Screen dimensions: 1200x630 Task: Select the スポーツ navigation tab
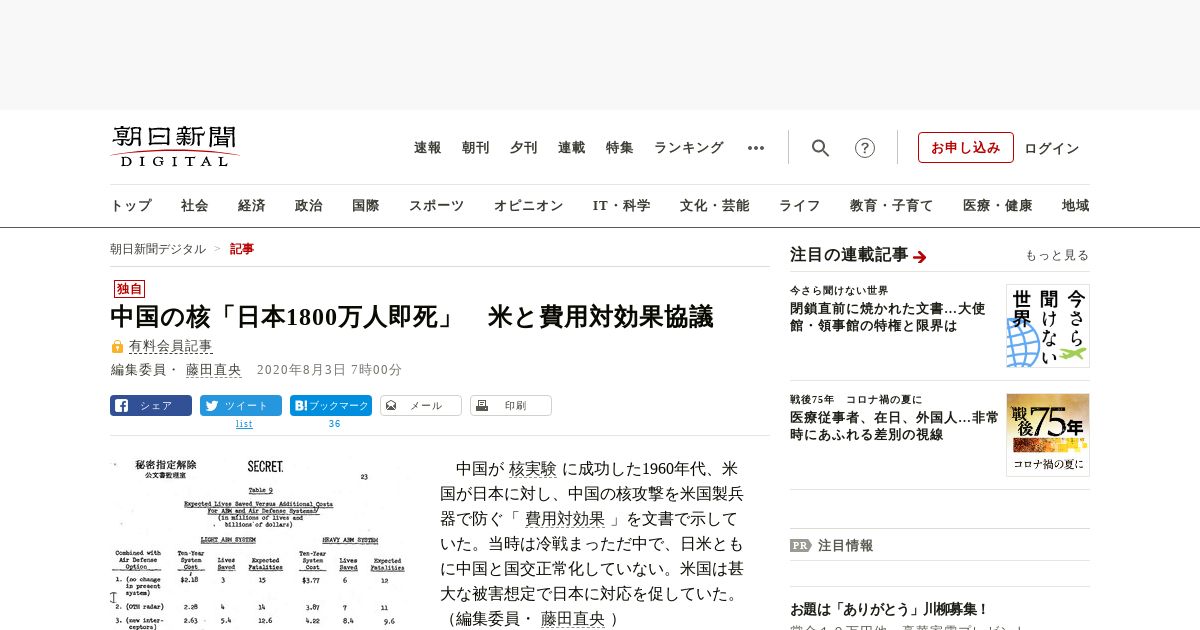click(436, 206)
